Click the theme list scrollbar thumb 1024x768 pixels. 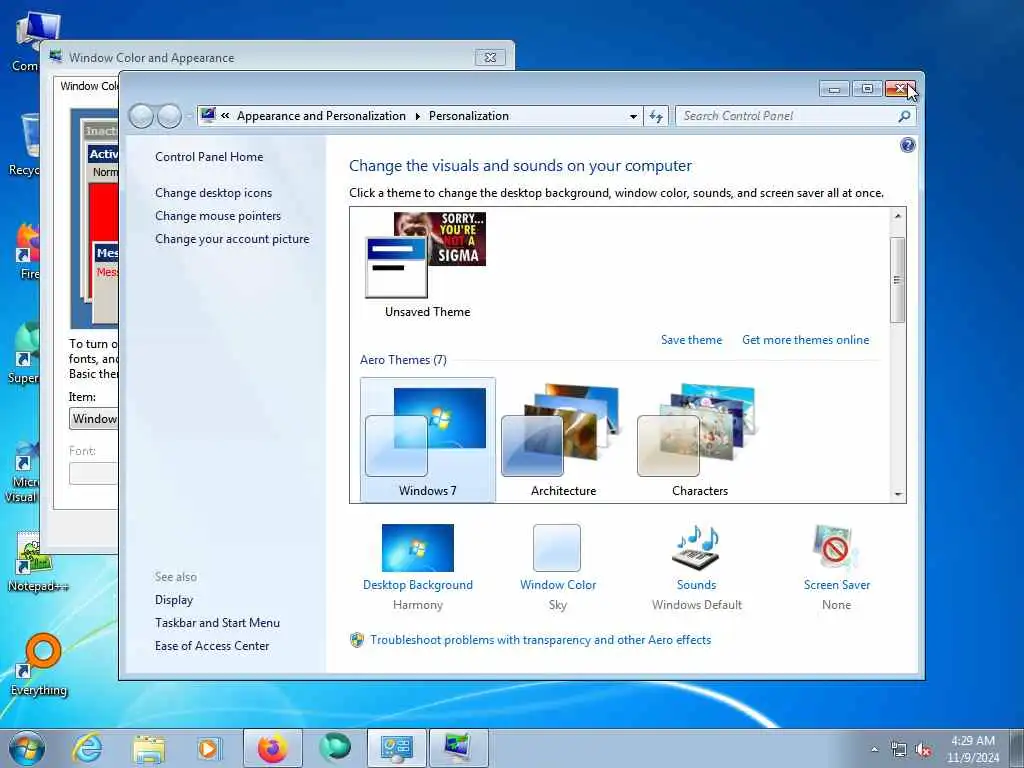898,280
